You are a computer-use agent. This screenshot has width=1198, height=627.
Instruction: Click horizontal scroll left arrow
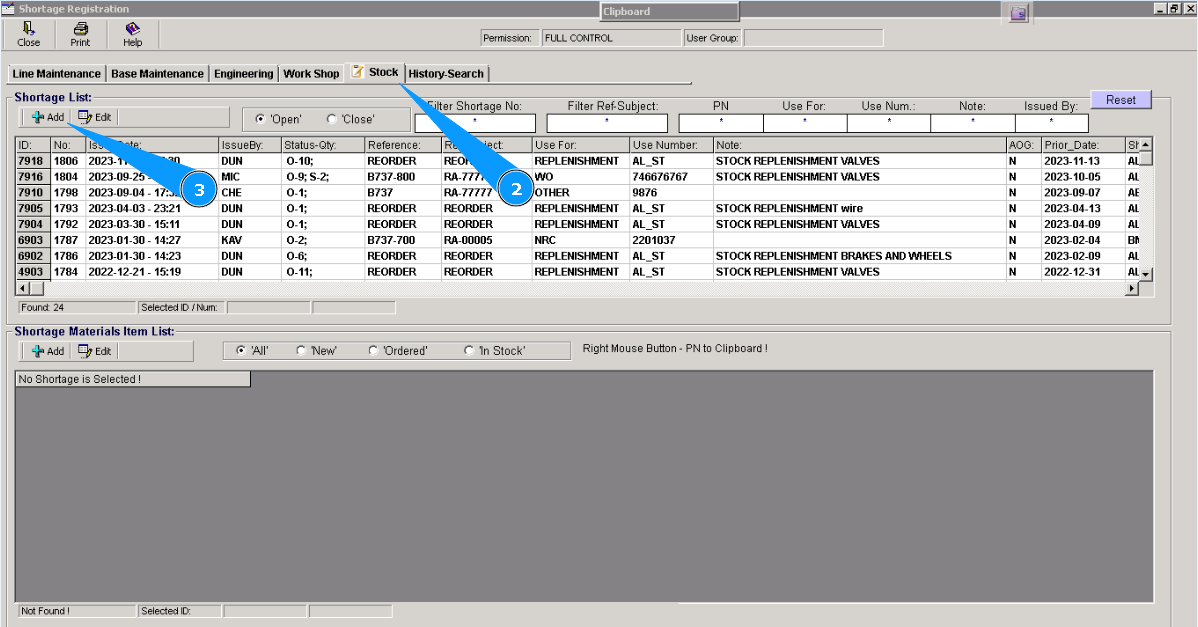(22, 289)
